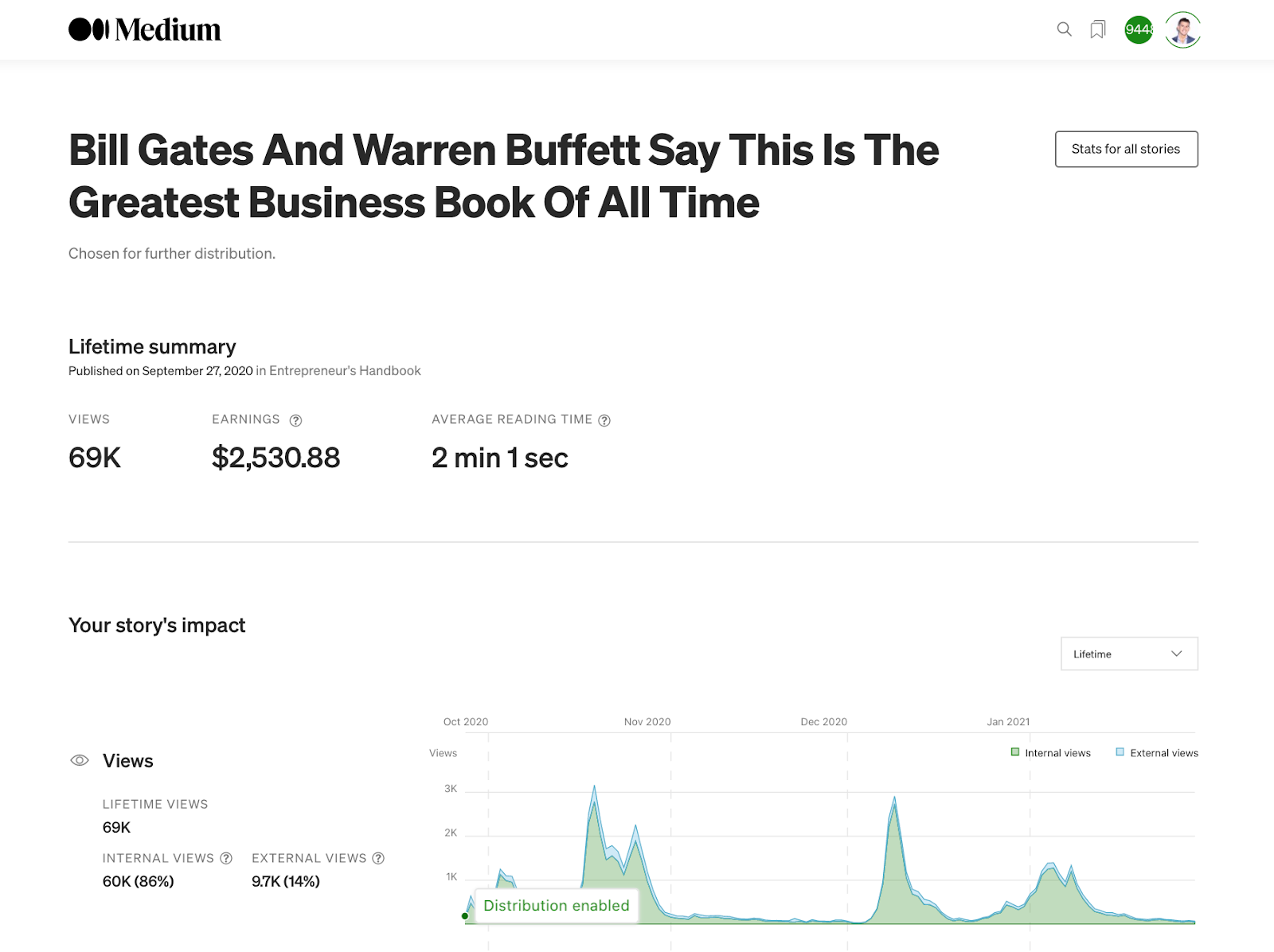This screenshot has height=952, width=1274.
Task: Open the search magnifier icon
Action: pos(1064,30)
